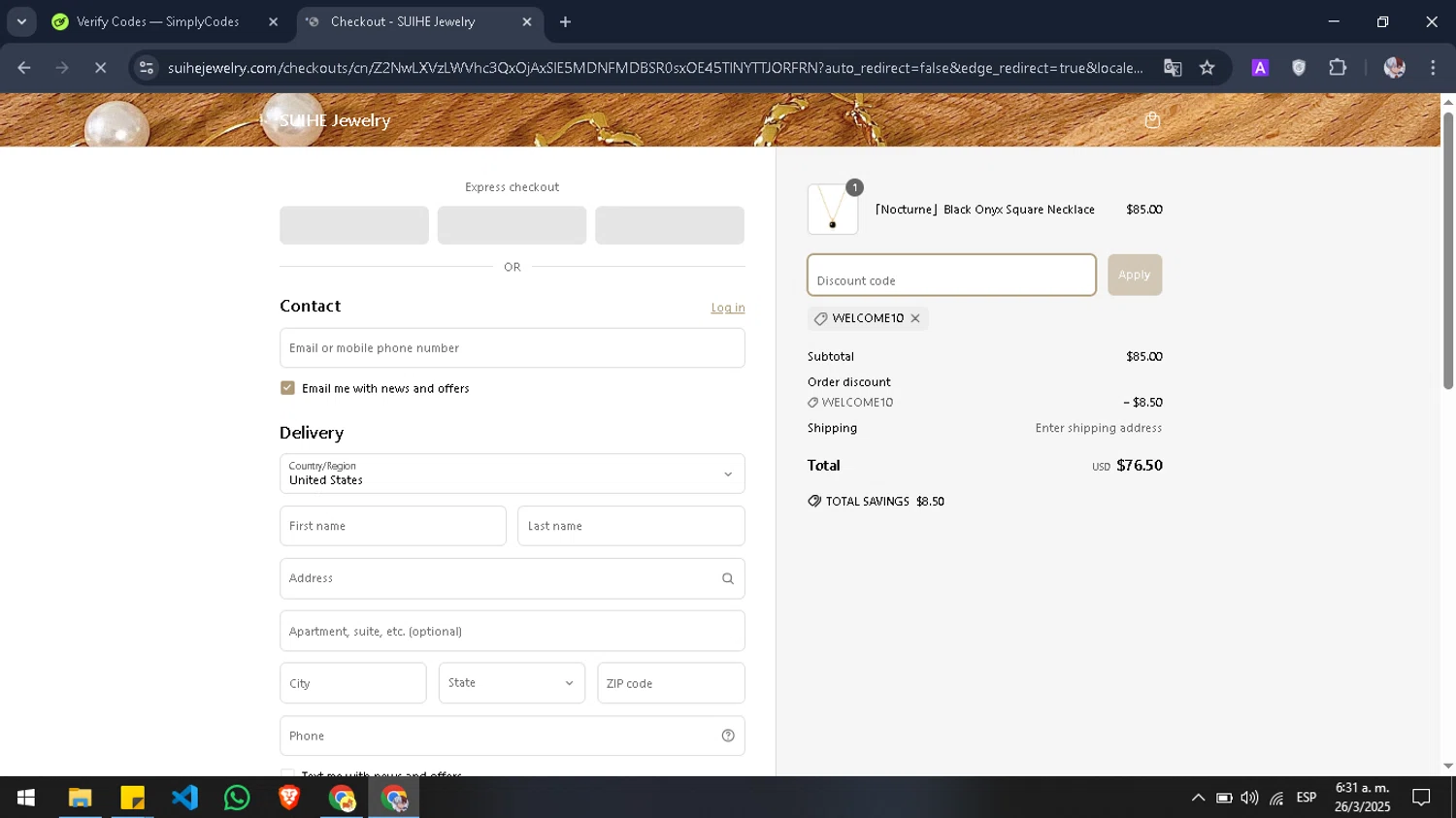Open the Wi-Fi network tray icon
1456x818 pixels.
pyautogui.click(x=1277, y=798)
